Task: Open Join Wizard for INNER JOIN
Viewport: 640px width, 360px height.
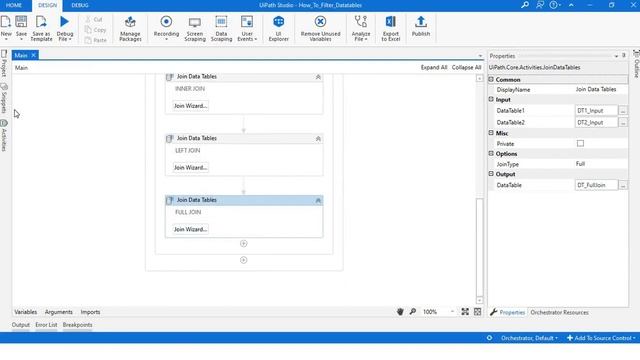Action: point(190,106)
